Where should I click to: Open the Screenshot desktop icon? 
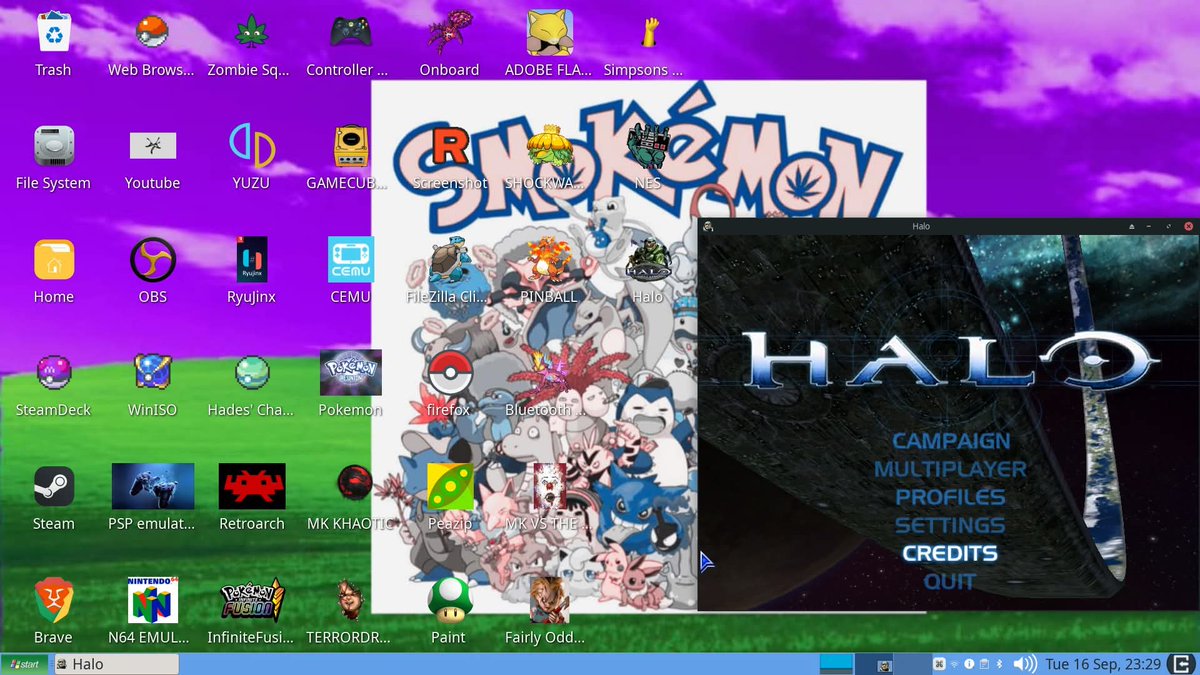449,146
